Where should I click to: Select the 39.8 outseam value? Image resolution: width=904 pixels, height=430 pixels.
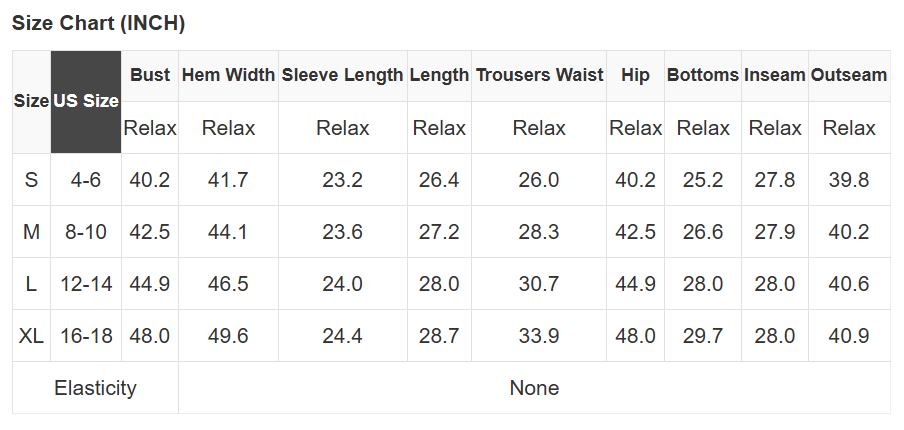click(x=848, y=180)
